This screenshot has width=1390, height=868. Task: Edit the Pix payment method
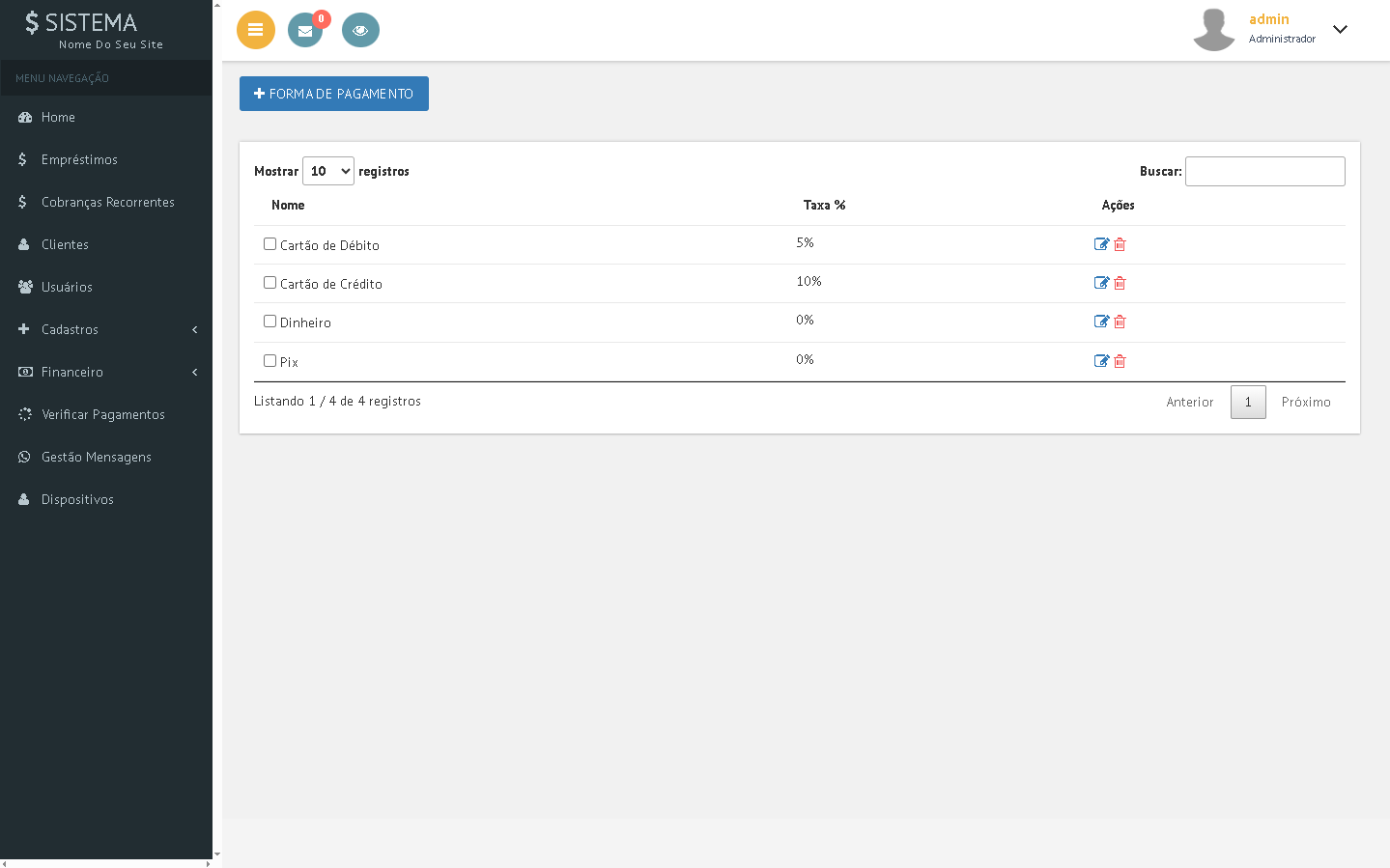point(1101,361)
